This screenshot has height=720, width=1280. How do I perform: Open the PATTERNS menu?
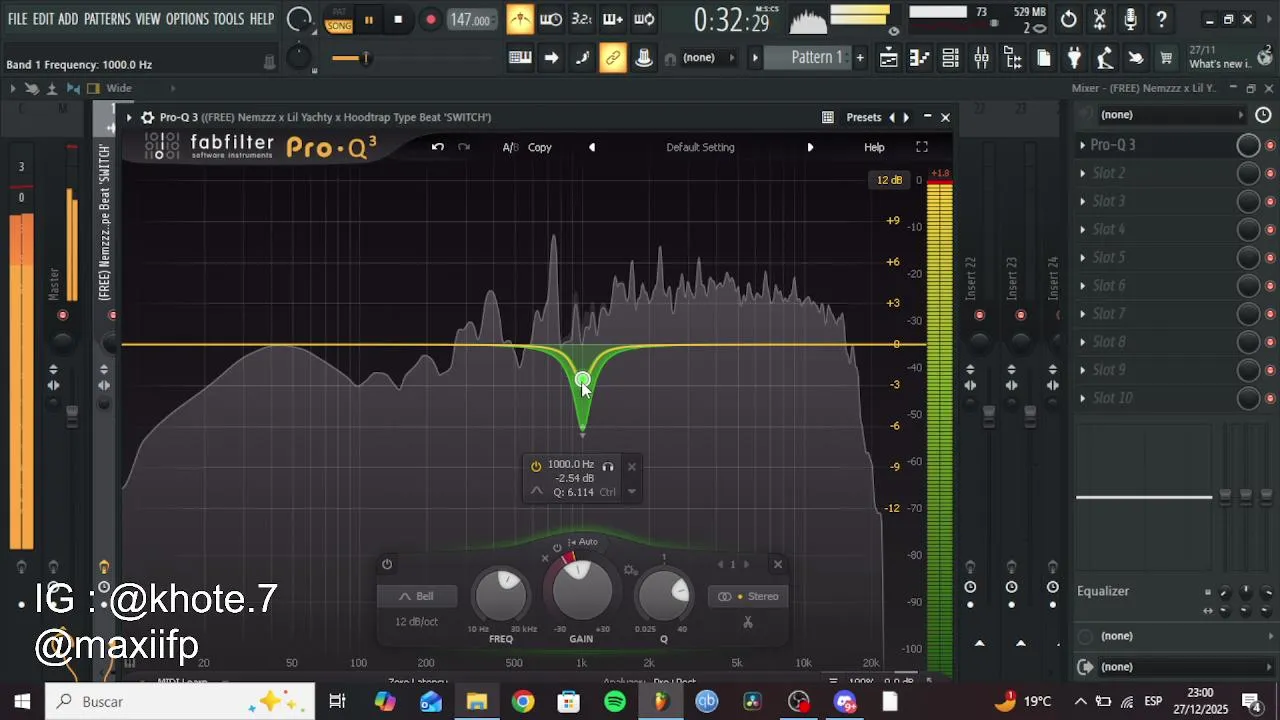coord(107,19)
